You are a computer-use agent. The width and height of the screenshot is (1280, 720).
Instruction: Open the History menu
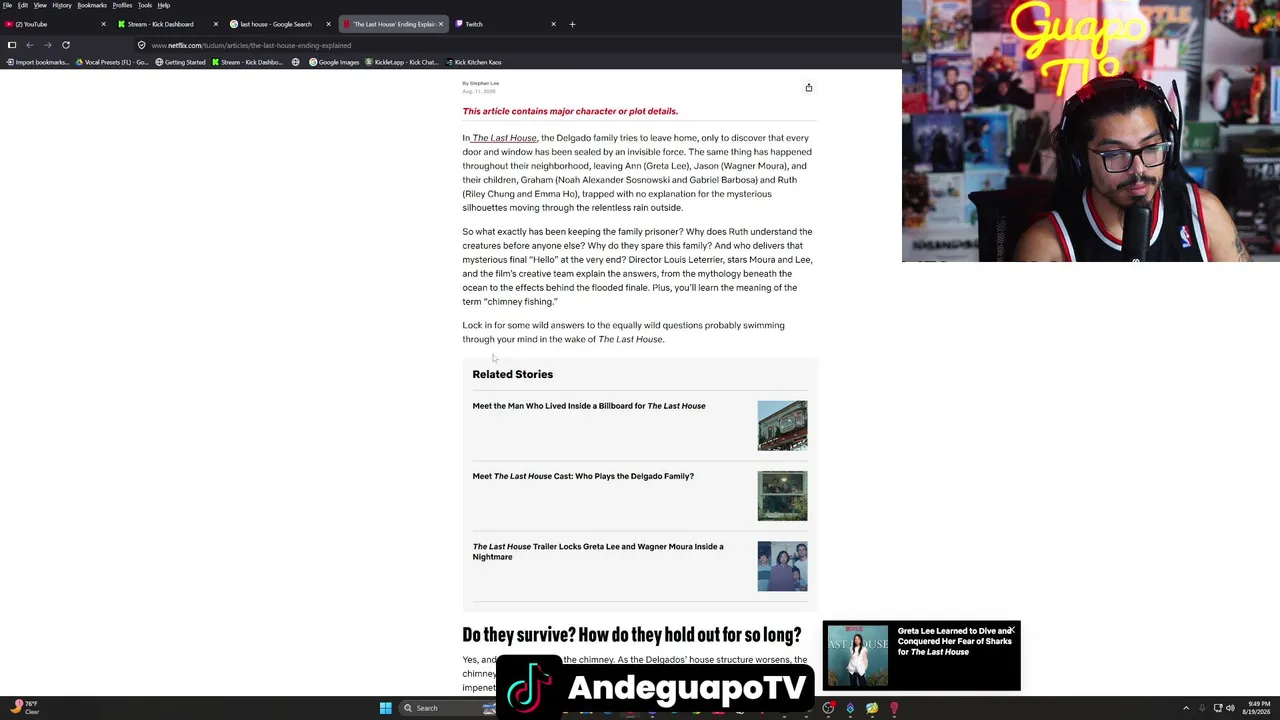62,5
